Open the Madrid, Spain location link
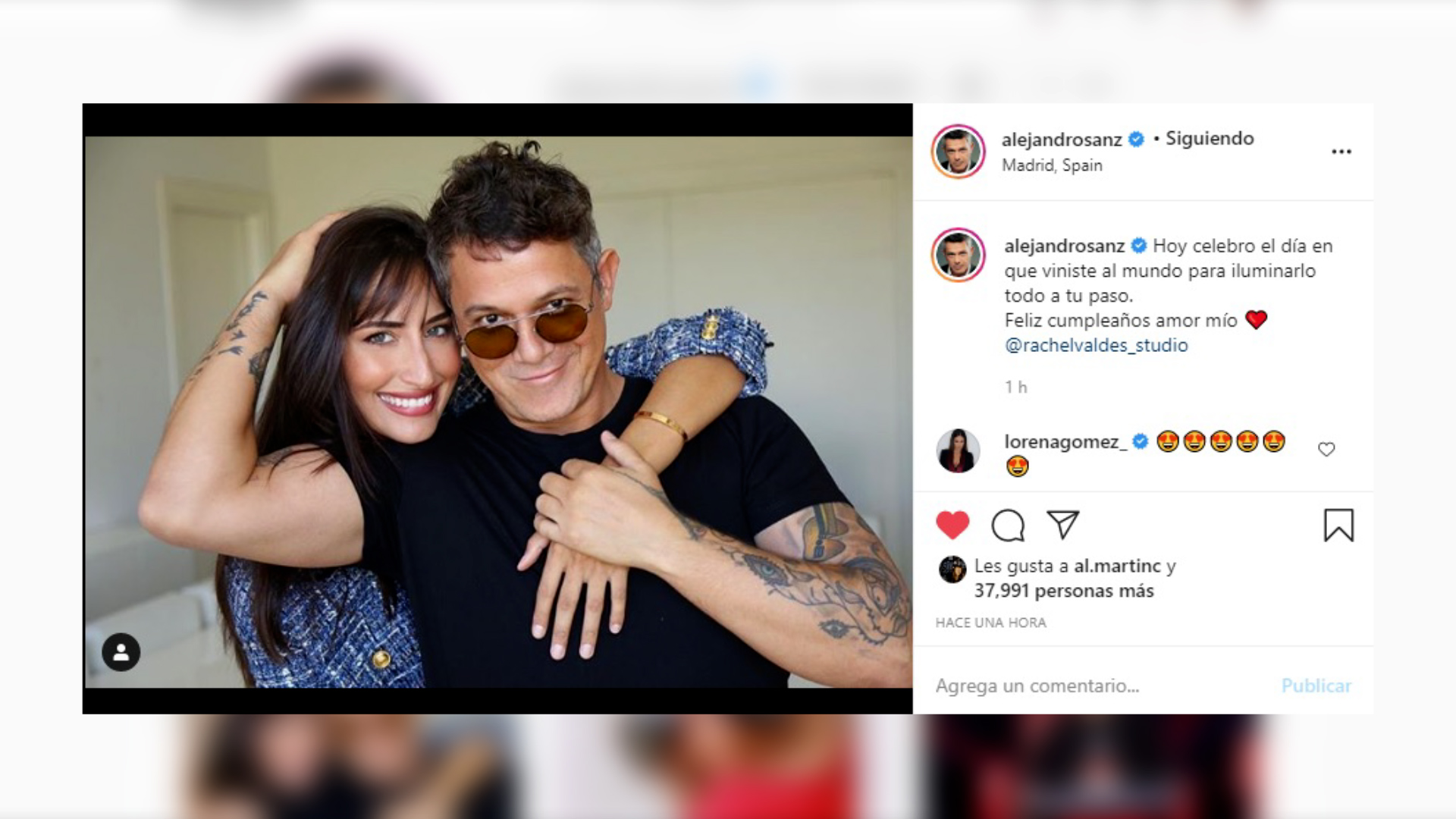Screen dimensions: 1456x819 [x=1052, y=165]
